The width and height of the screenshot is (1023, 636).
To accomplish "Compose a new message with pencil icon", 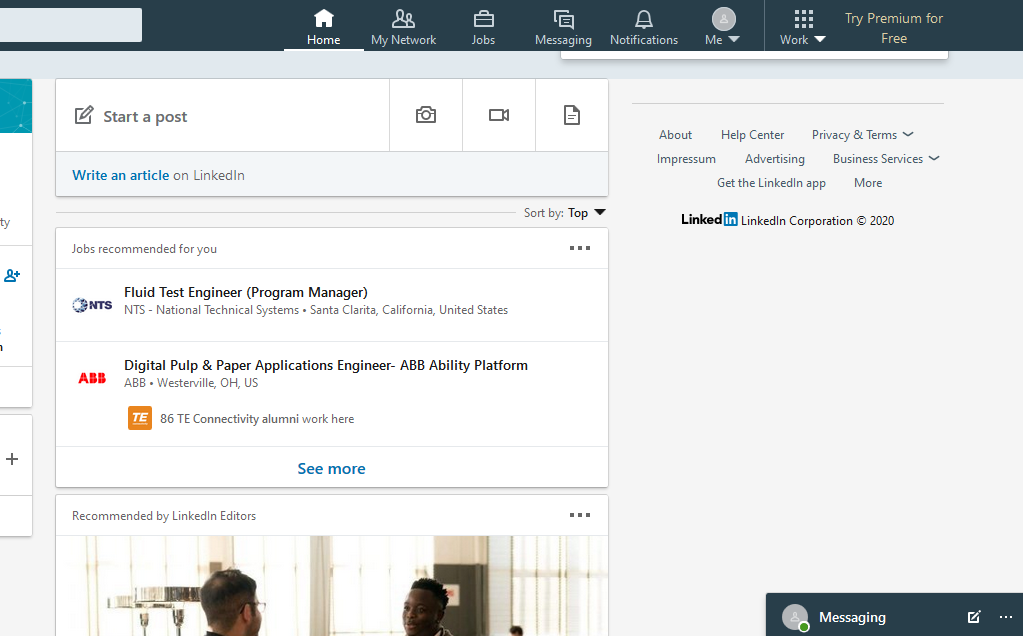I will [x=973, y=616].
